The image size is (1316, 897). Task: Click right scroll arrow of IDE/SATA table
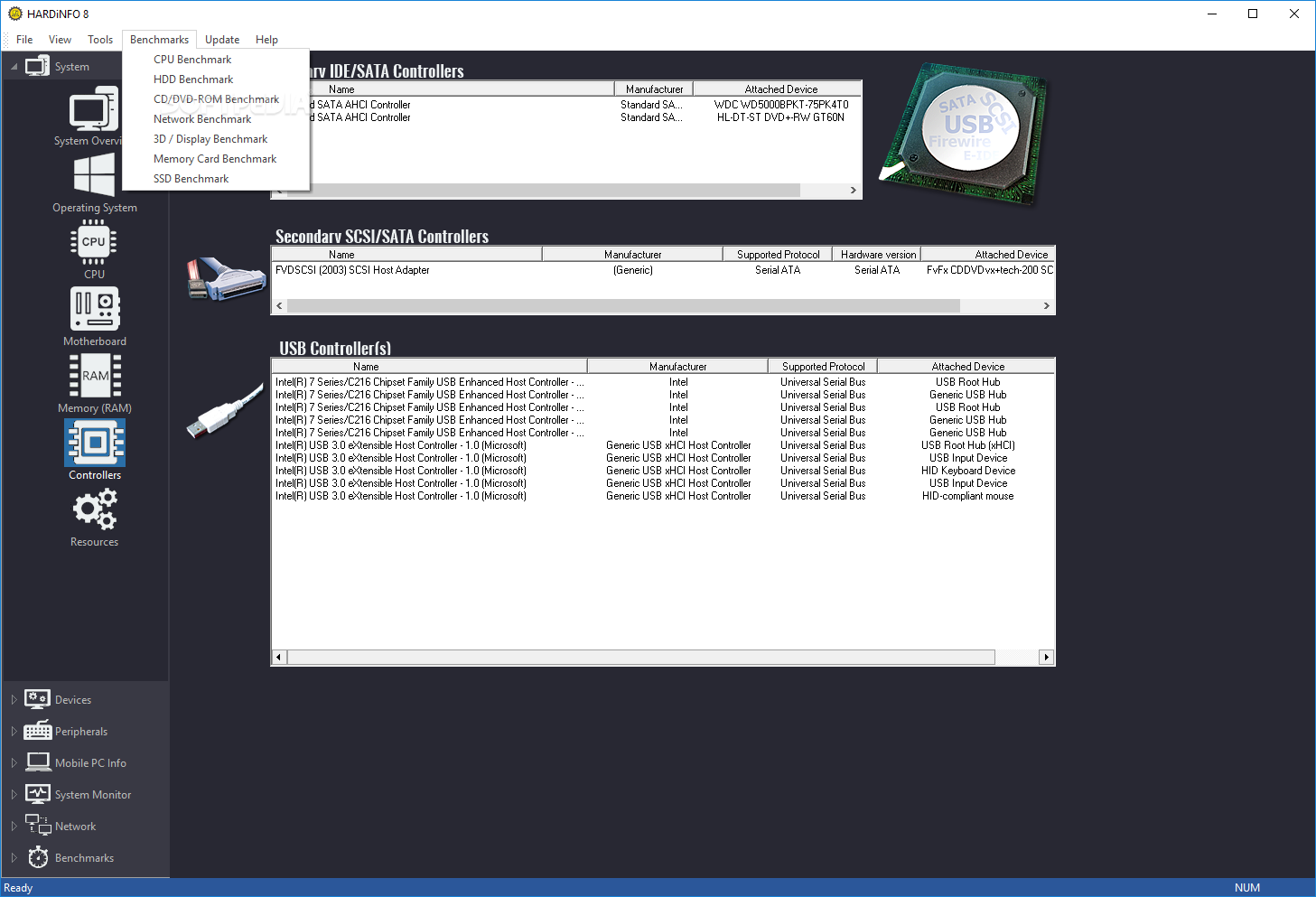[x=853, y=190]
